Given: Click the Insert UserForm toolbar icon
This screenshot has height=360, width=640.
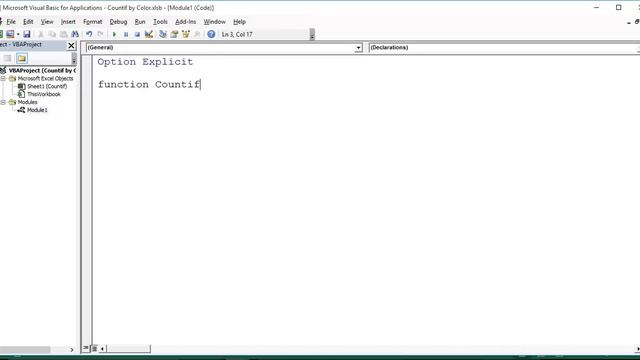Looking at the screenshot, I should [10, 34].
